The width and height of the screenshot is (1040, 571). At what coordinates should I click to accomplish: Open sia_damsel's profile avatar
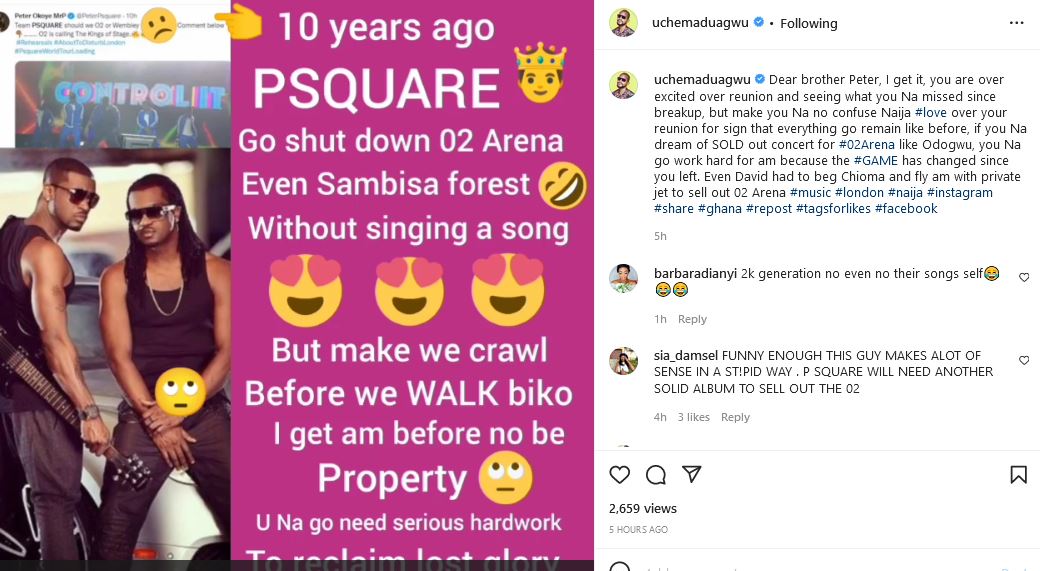pyautogui.click(x=624, y=361)
